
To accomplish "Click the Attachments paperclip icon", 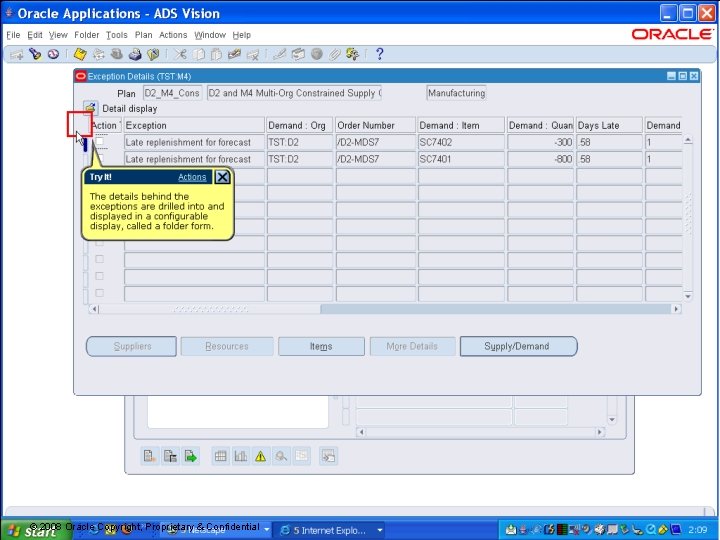I will [334, 55].
